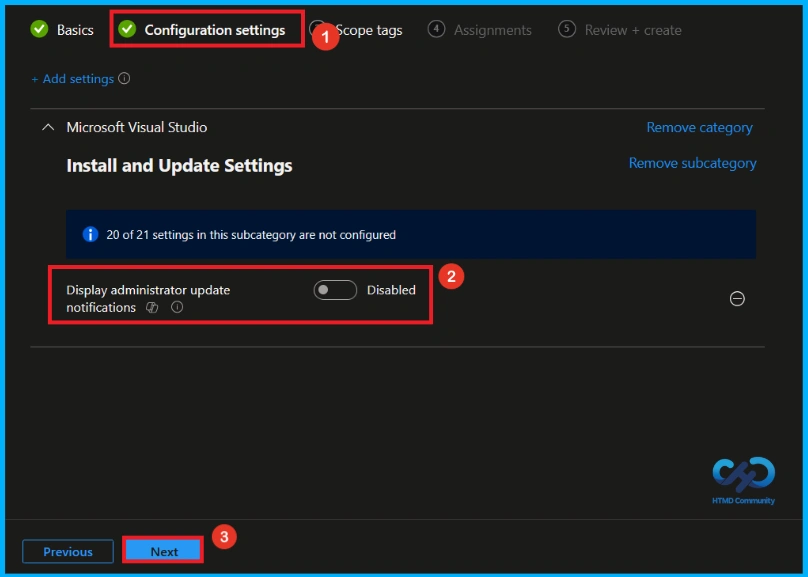Open the Basics step tab
Image resolution: width=808 pixels, height=577 pixels.
click(x=62, y=30)
